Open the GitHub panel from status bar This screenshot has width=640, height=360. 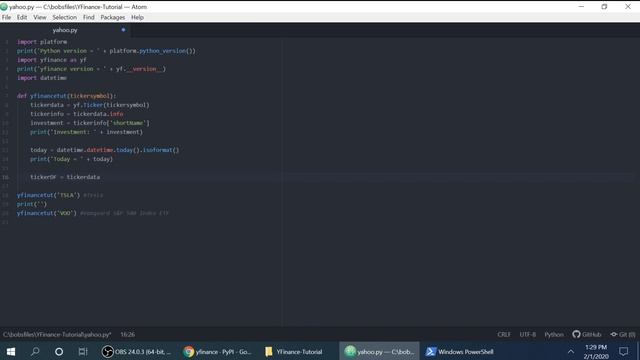coord(587,334)
